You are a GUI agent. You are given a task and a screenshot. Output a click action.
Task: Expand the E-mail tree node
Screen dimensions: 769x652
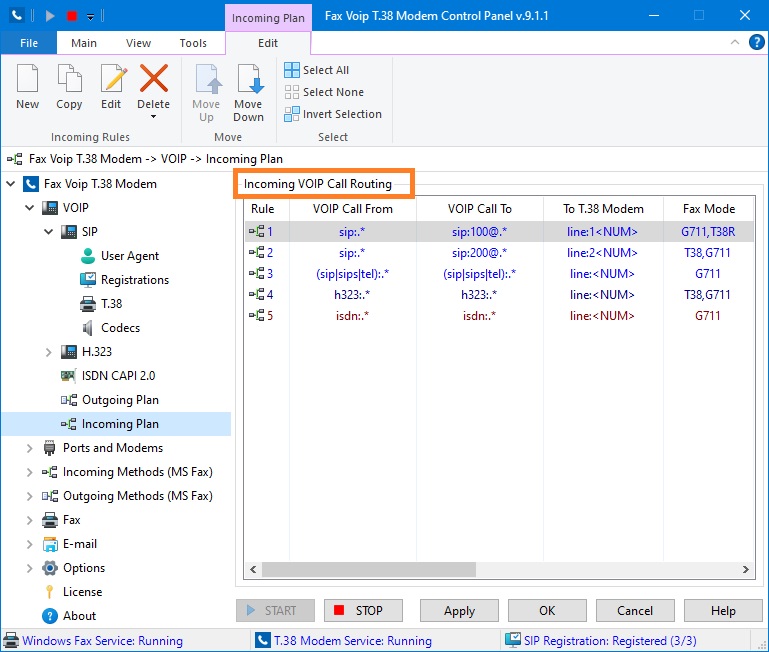(29, 544)
